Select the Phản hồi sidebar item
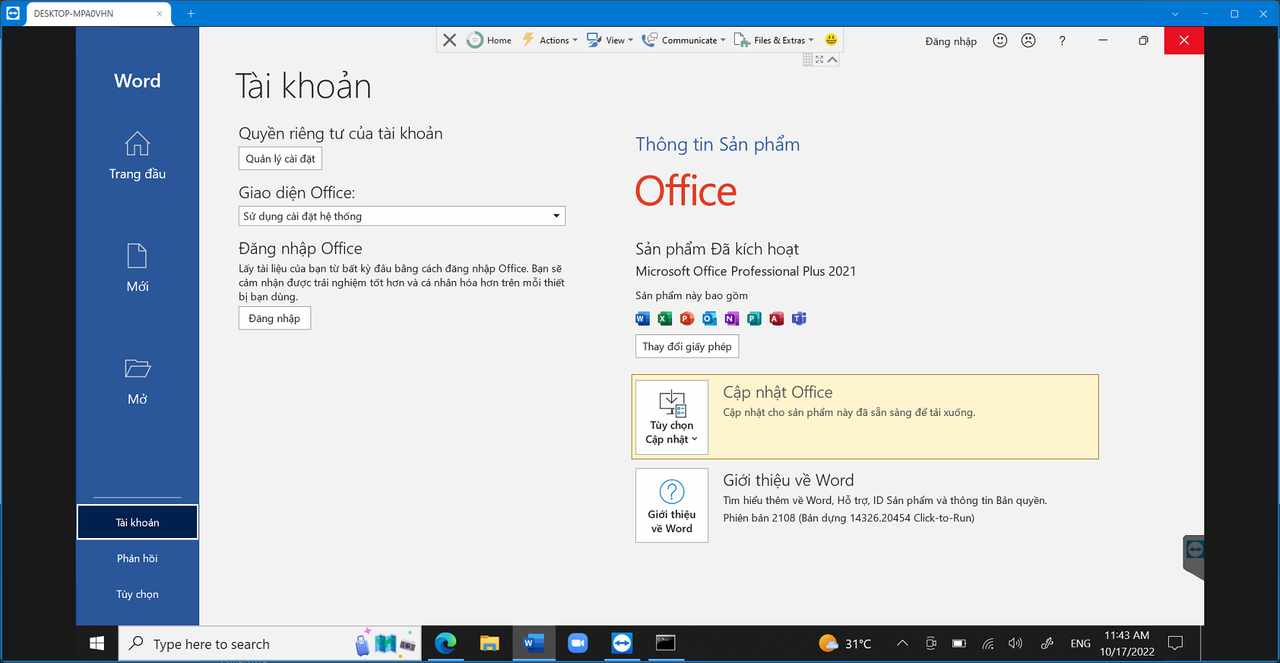 coord(137,558)
